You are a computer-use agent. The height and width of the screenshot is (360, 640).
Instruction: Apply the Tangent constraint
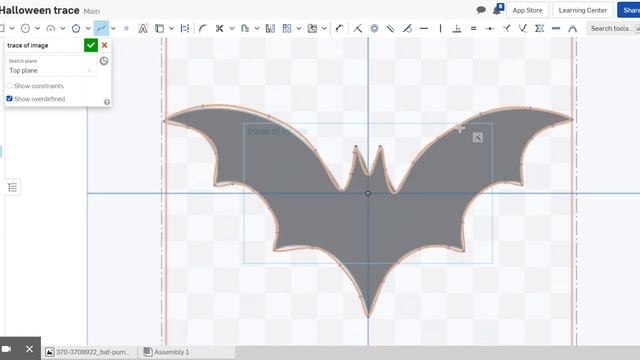coord(407,28)
